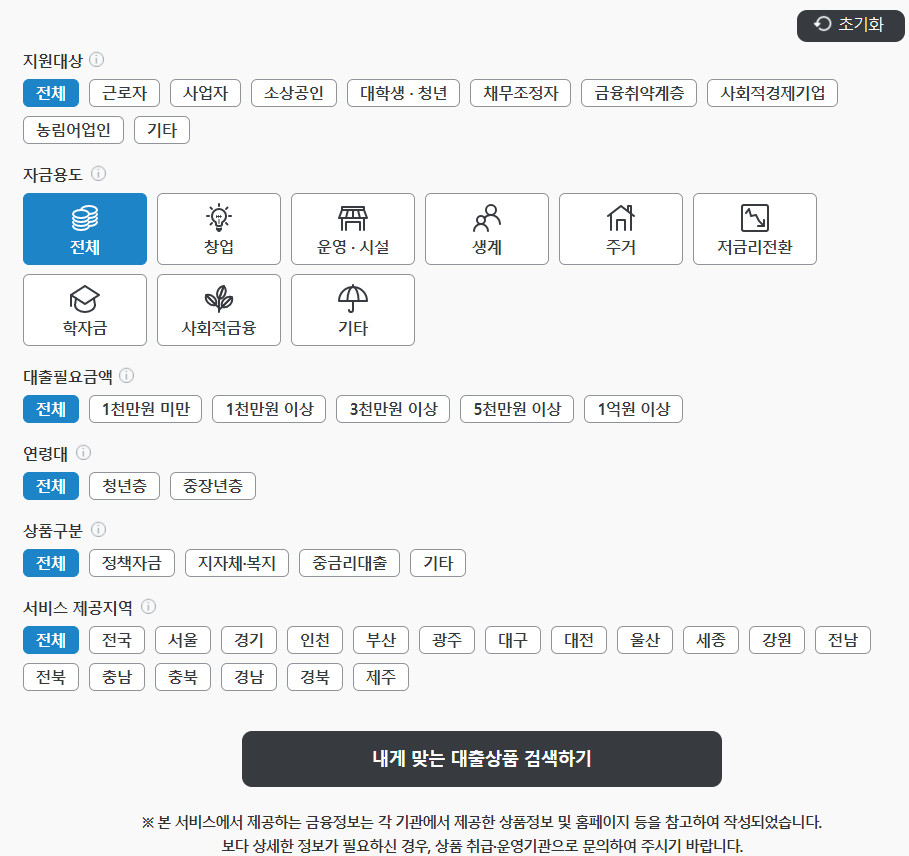Reset filters with 초기화 button
The width and height of the screenshot is (909, 856).
click(850, 26)
